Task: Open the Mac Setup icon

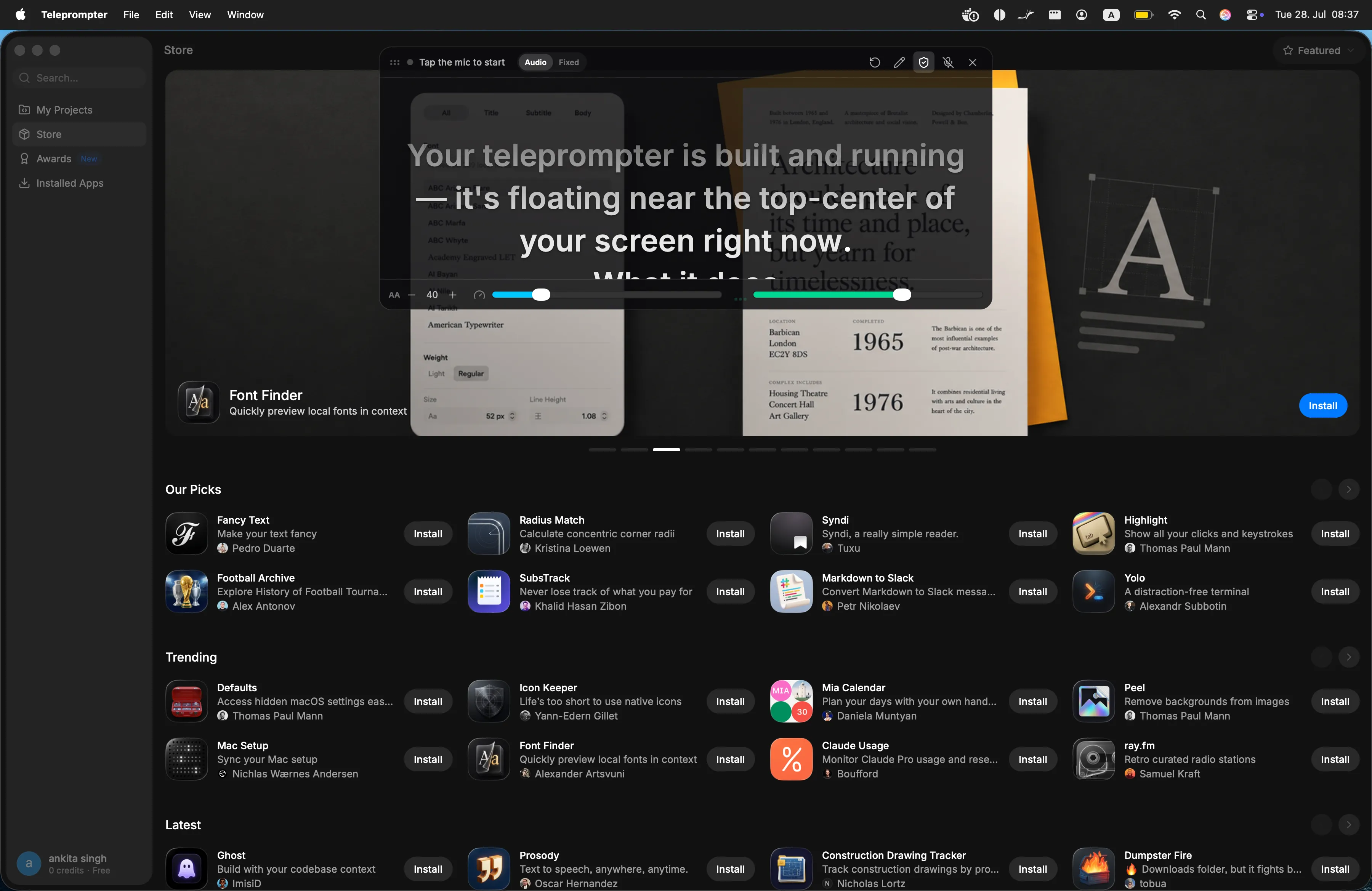Action: 186,760
